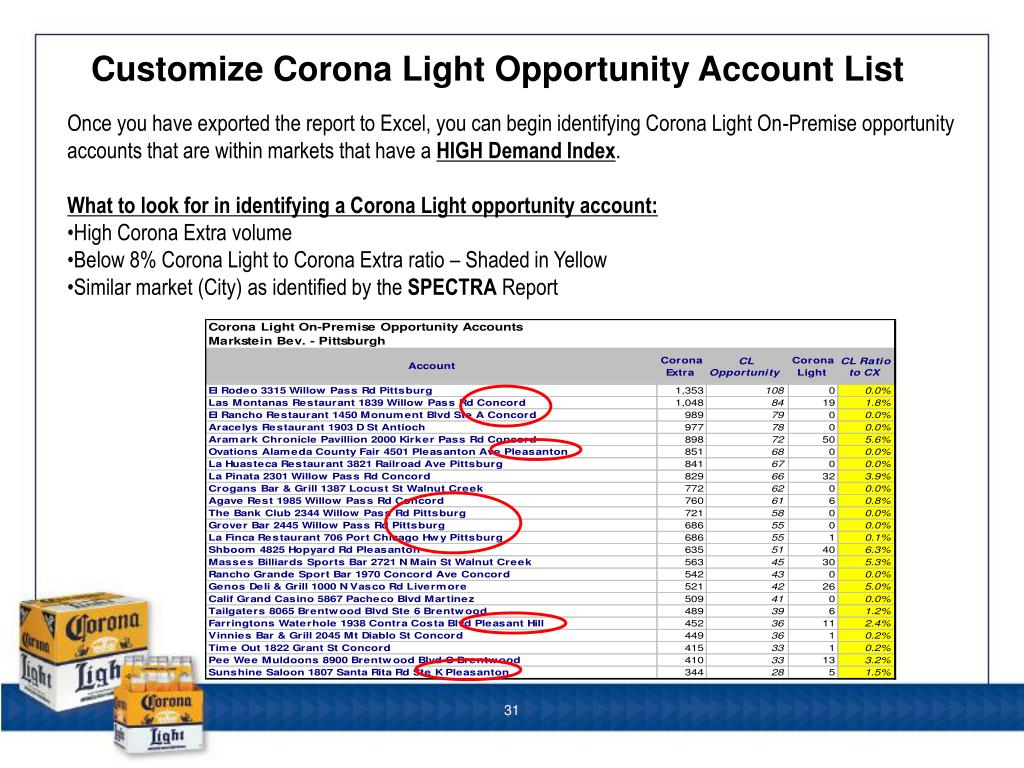
Task: Click the 'Aramark Chronicle Pavillion' account
Action: pyautogui.click(x=372, y=440)
